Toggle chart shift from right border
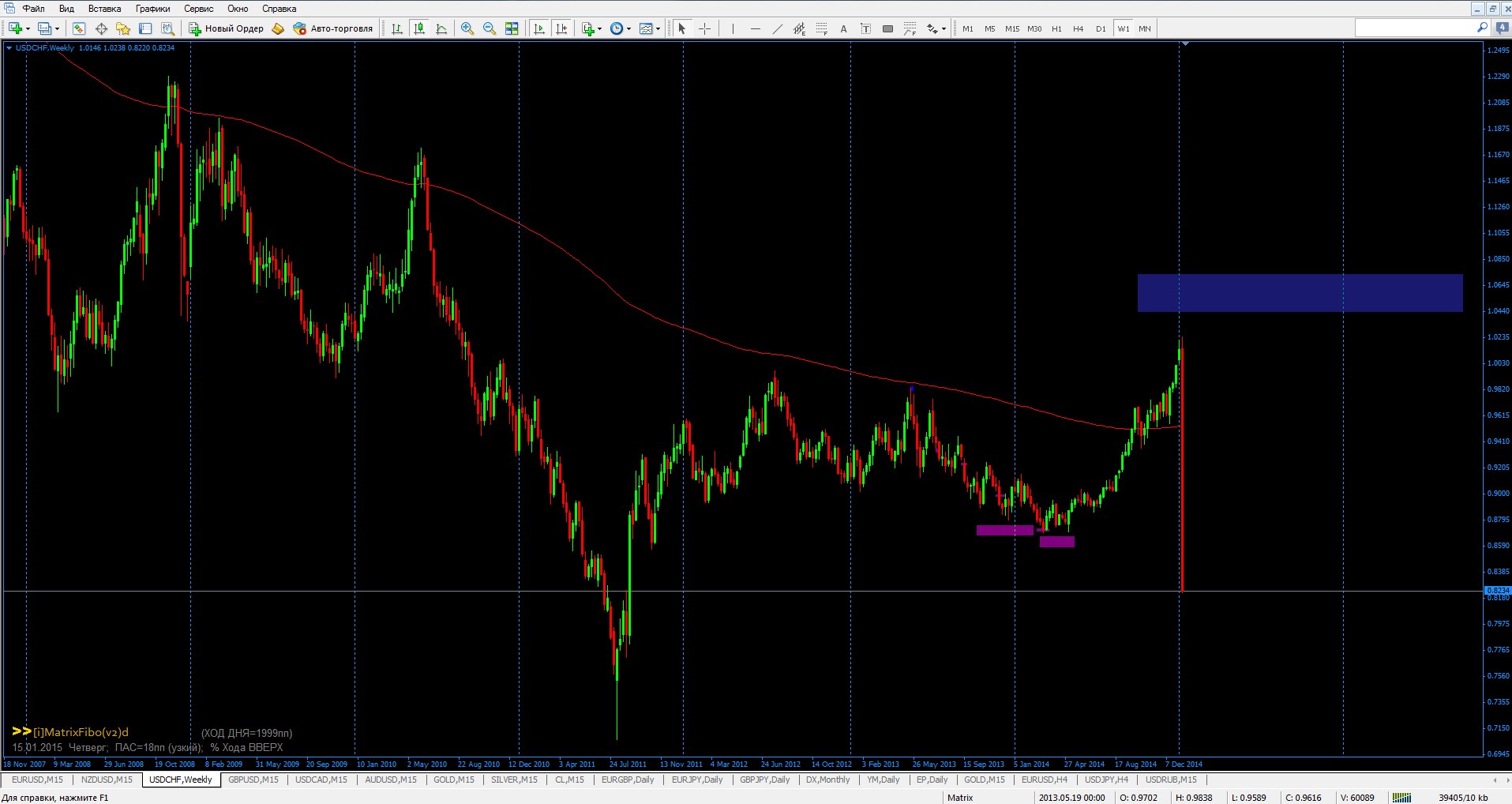This screenshot has width=1512, height=804. pyautogui.click(x=561, y=28)
